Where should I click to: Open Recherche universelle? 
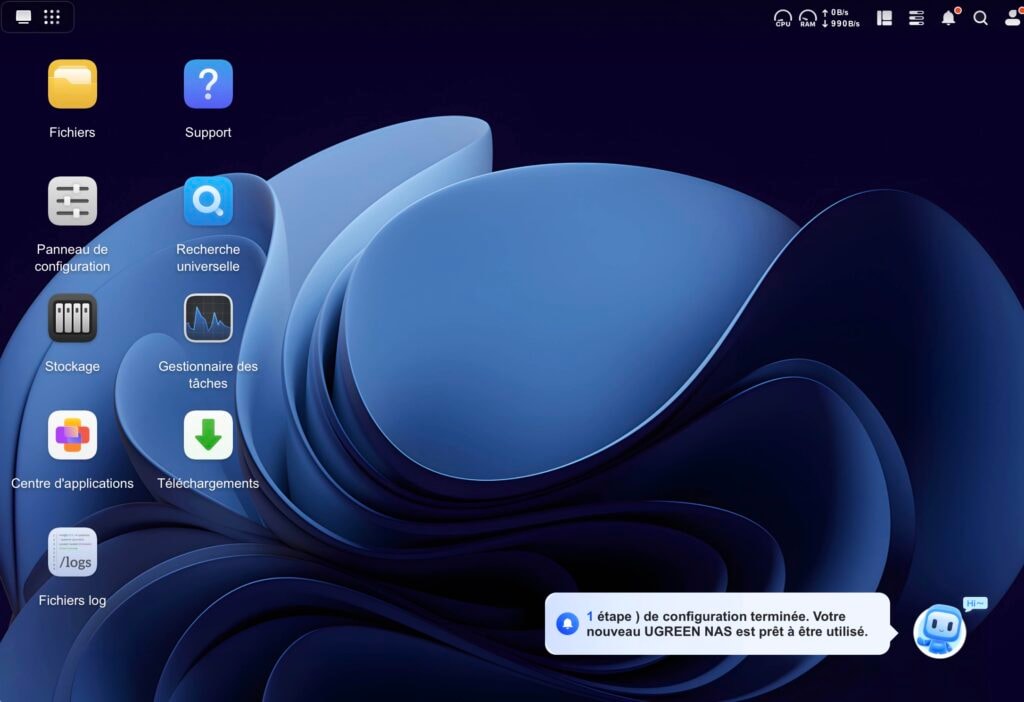coord(208,201)
